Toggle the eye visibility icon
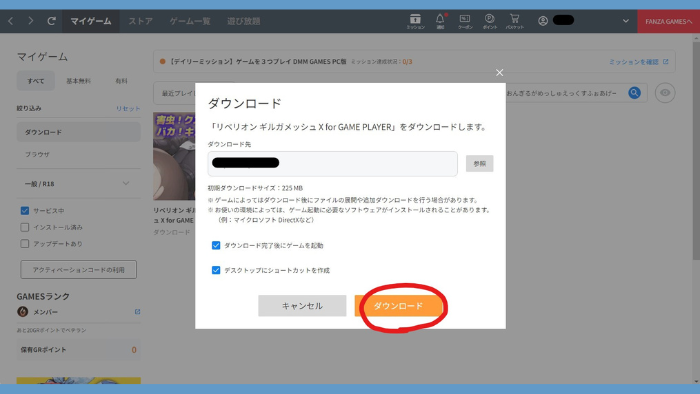The width and height of the screenshot is (700, 394). click(x=665, y=93)
